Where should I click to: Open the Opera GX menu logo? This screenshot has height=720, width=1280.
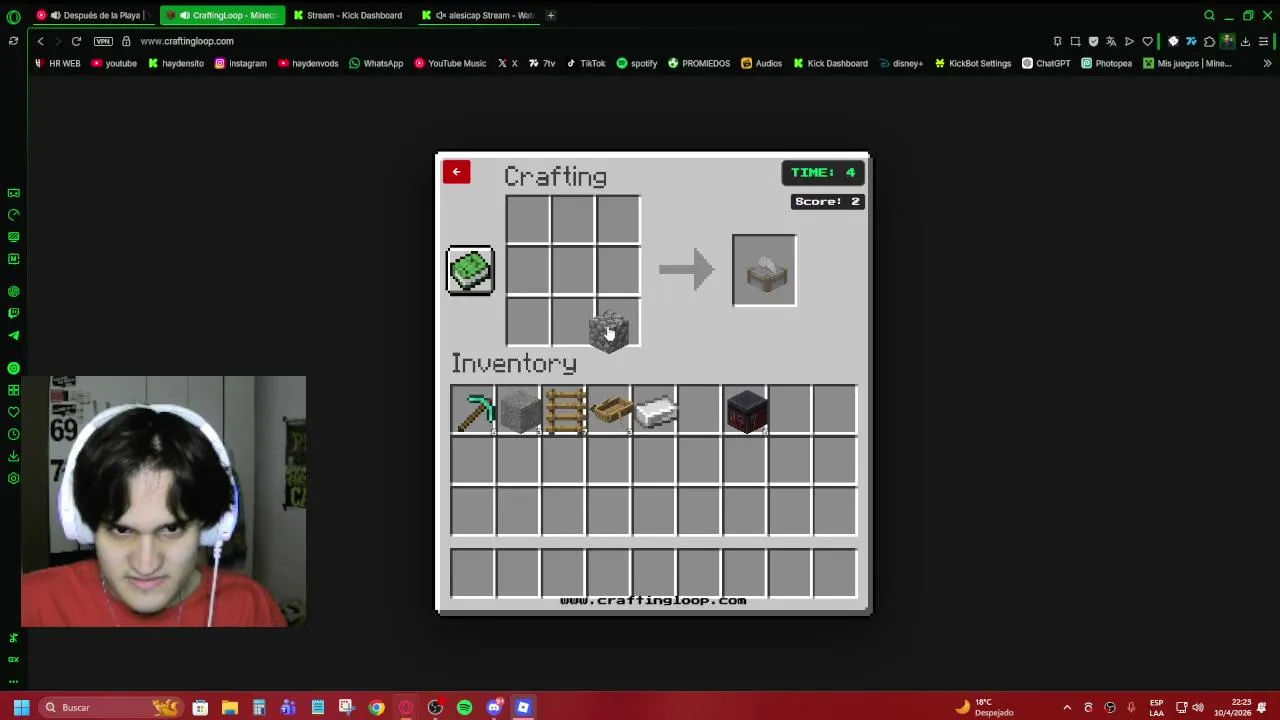(x=13, y=16)
